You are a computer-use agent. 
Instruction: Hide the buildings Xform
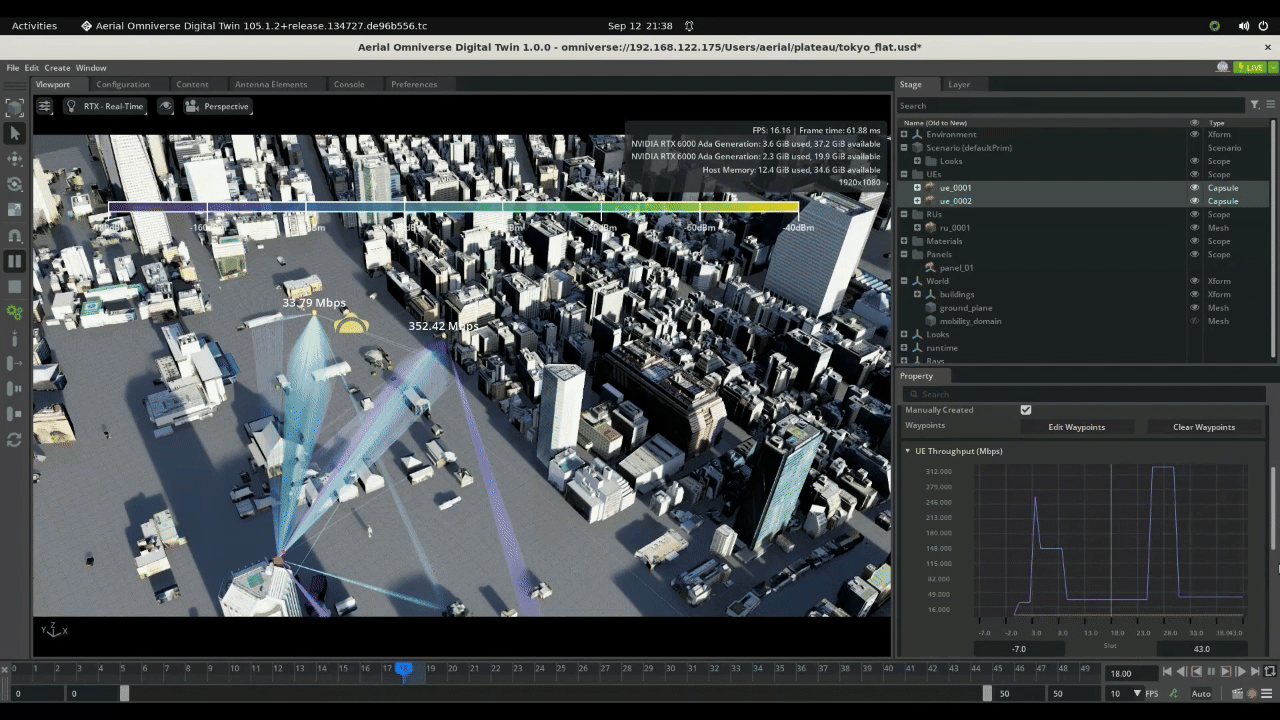[1194, 294]
